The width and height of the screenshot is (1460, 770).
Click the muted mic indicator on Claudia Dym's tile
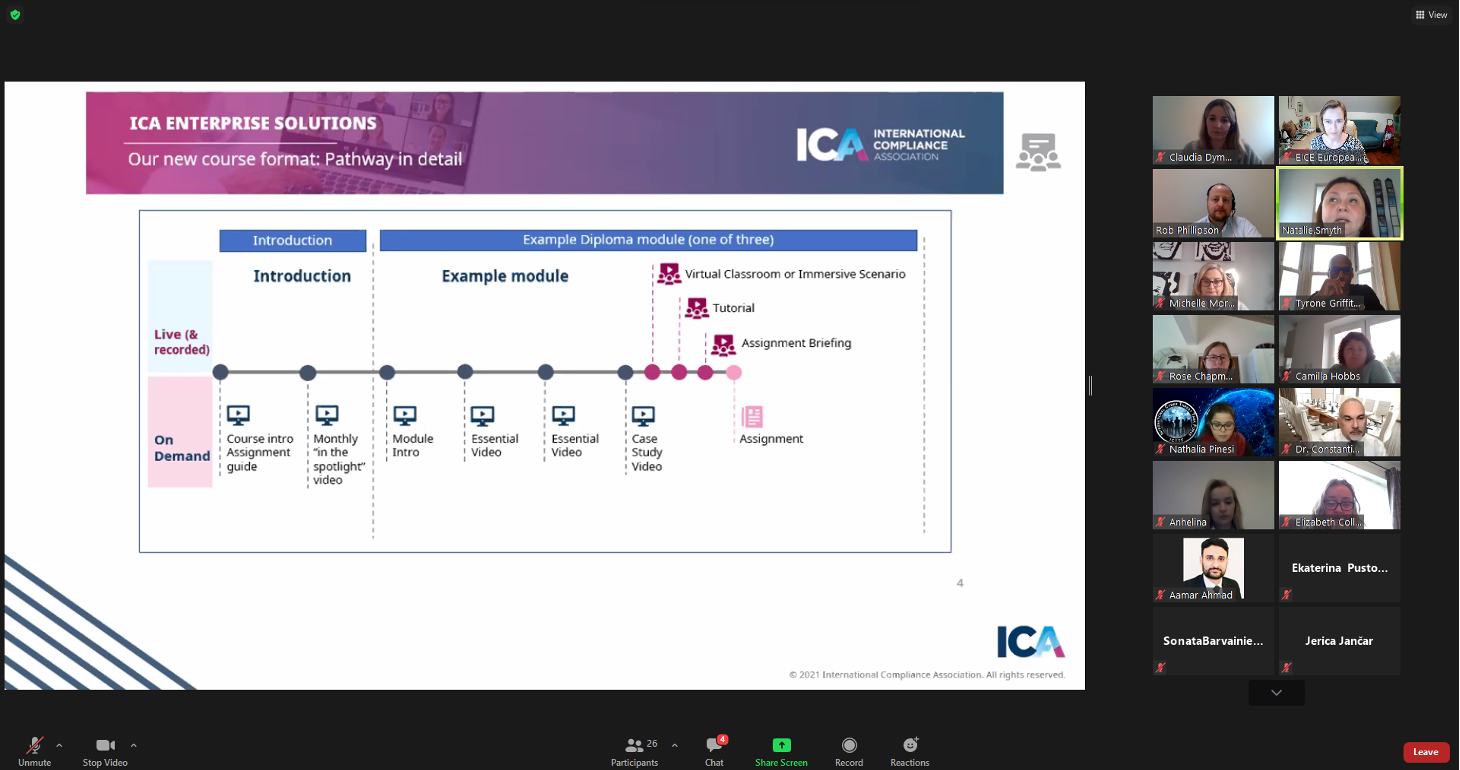pyautogui.click(x=1162, y=157)
